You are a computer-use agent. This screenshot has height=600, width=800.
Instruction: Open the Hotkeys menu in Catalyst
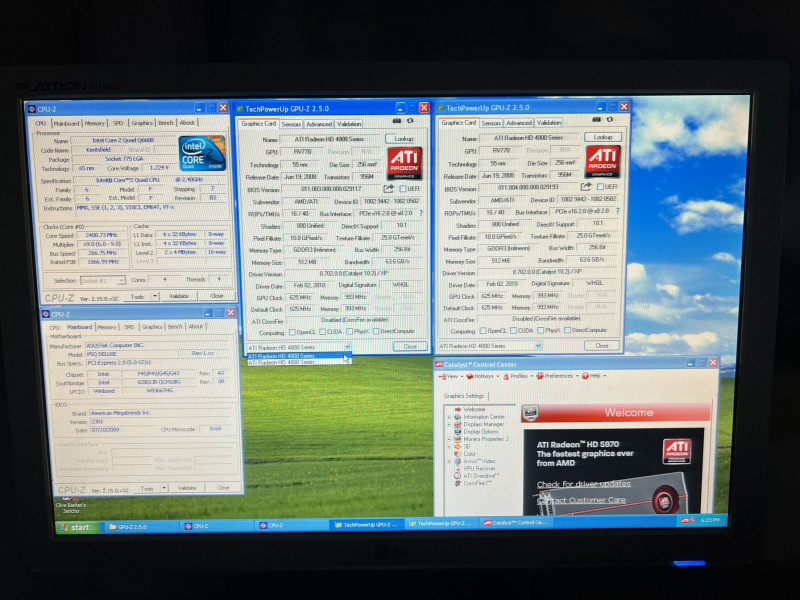point(482,376)
